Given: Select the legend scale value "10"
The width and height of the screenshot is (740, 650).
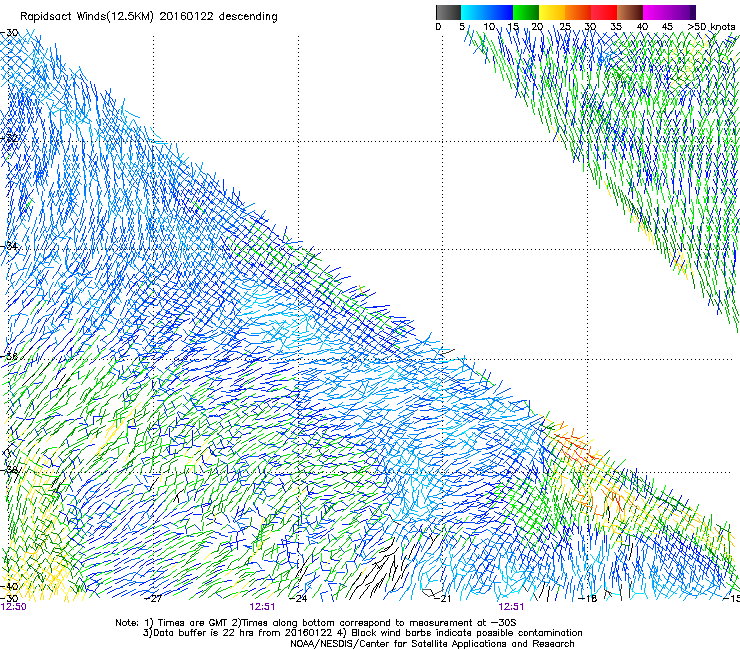Looking at the screenshot, I should tap(489, 27).
